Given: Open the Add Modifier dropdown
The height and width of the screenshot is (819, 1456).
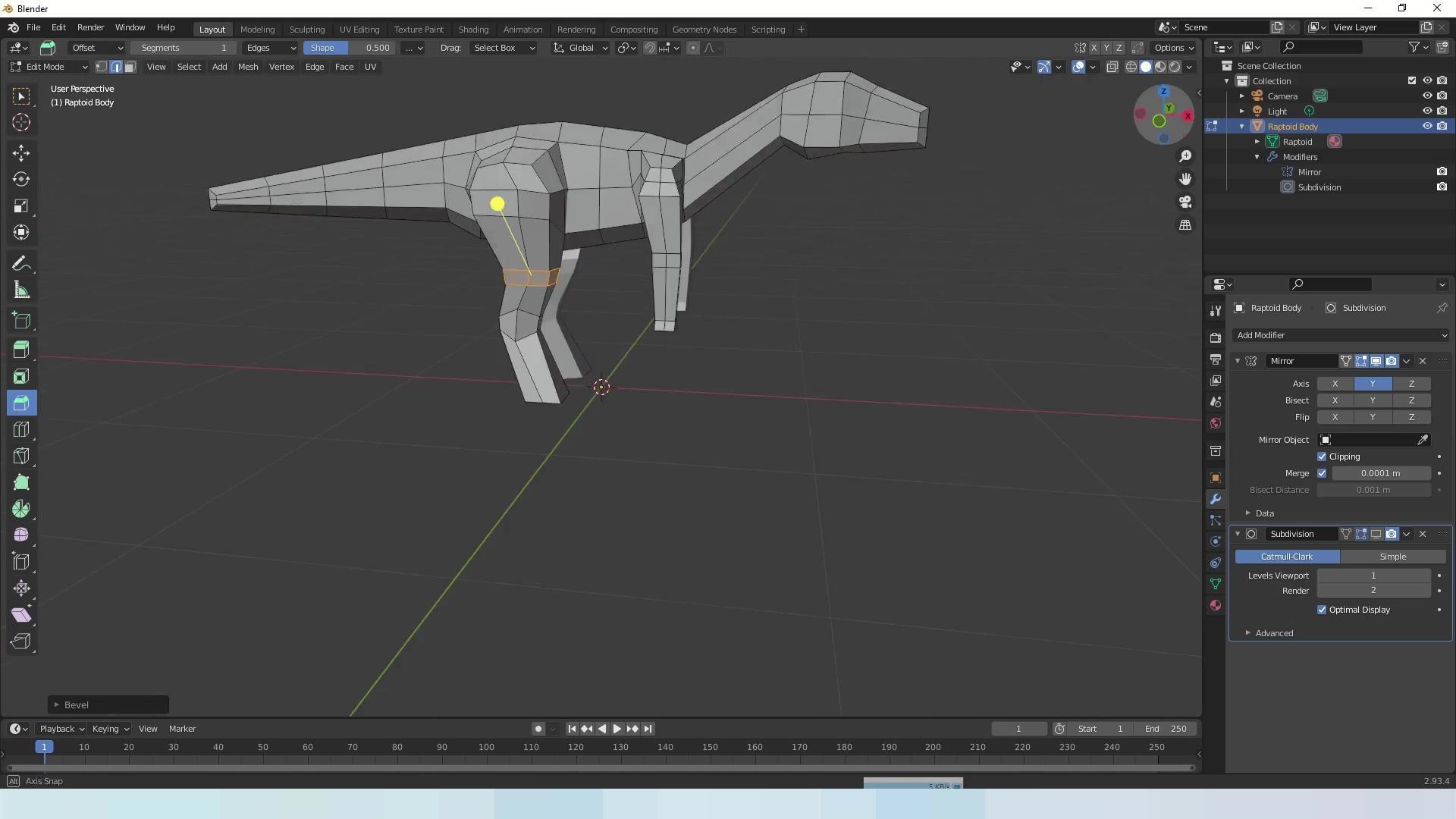Looking at the screenshot, I should click(1341, 335).
